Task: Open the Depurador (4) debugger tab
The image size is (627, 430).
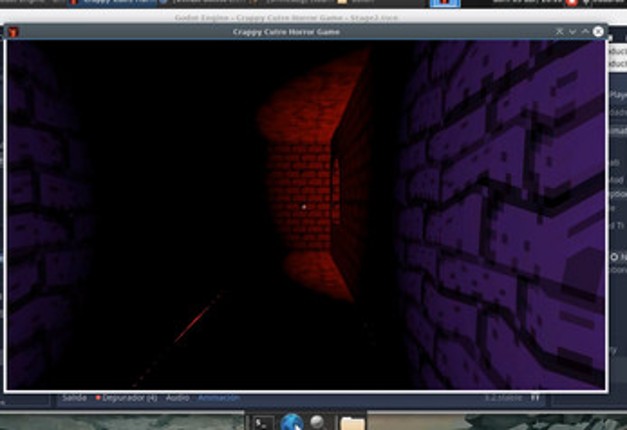Action: coord(126,398)
